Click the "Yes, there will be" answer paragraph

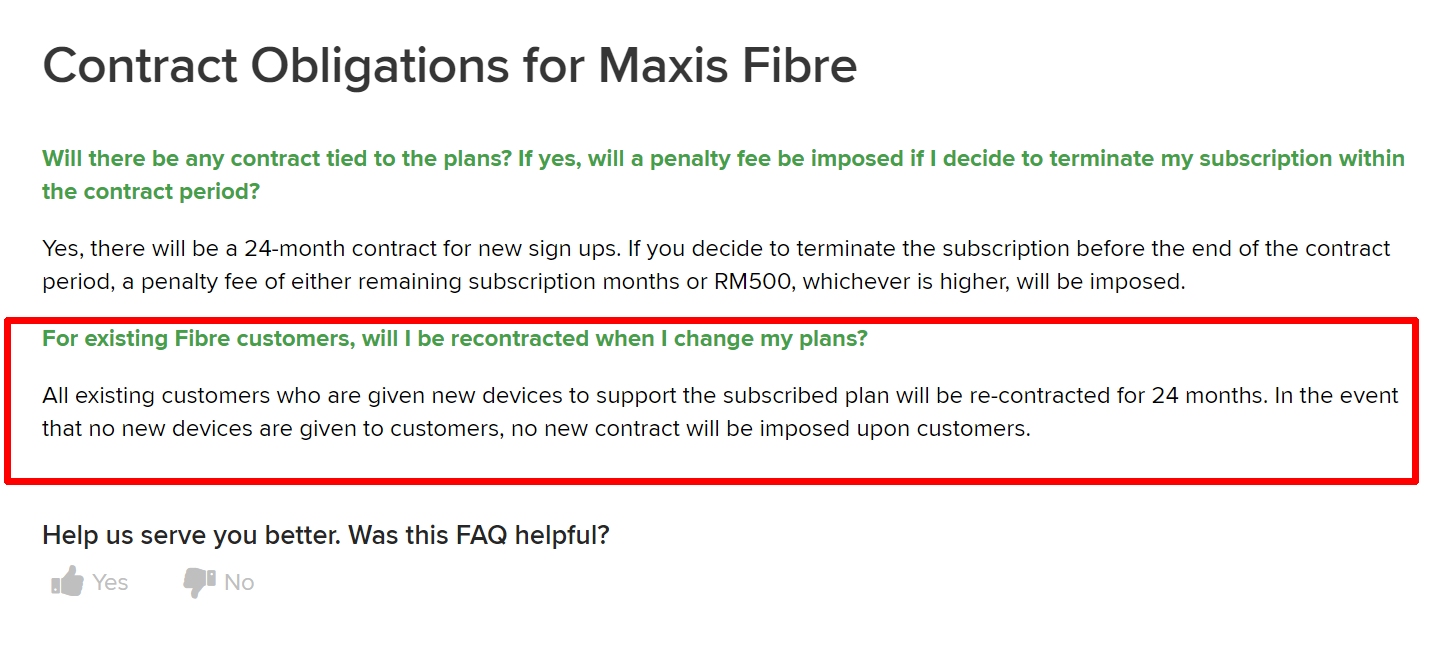(x=715, y=265)
